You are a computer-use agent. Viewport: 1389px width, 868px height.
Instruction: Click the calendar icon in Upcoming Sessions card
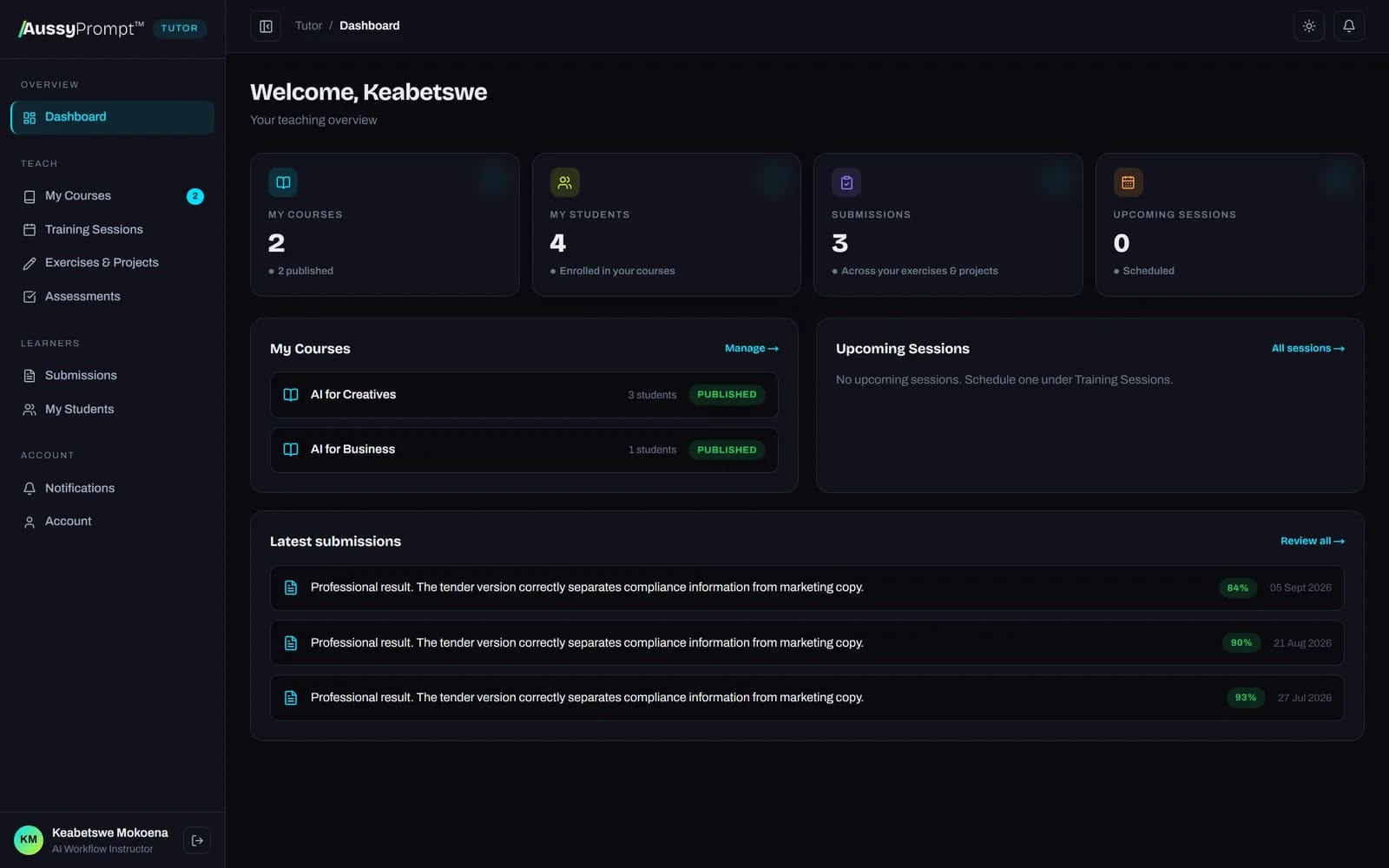coord(1129,182)
